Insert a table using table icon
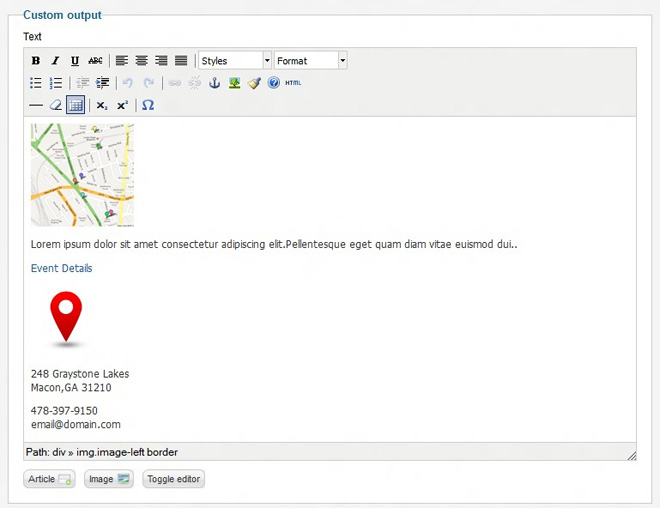Screen dimensions: 660x508 (75, 105)
